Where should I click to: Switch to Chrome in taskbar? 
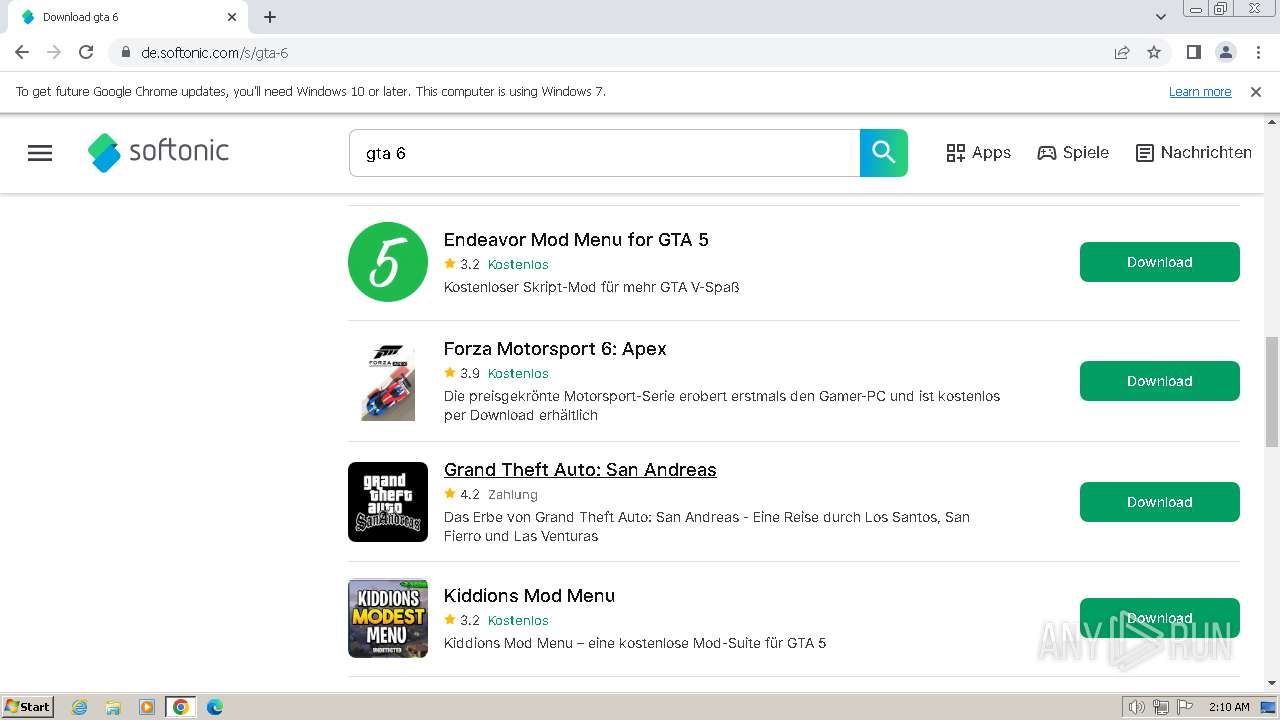181,707
